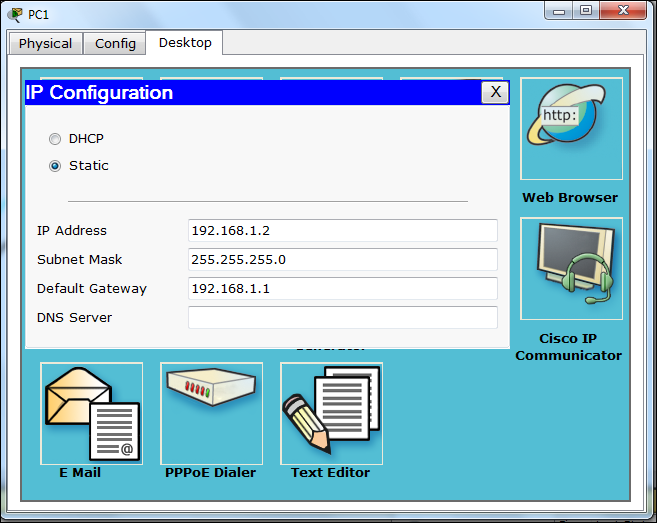Launch the Cisco IP Communicator icon
The width and height of the screenshot is (657, 523).
pyautogui.click(x=572, y=269)
